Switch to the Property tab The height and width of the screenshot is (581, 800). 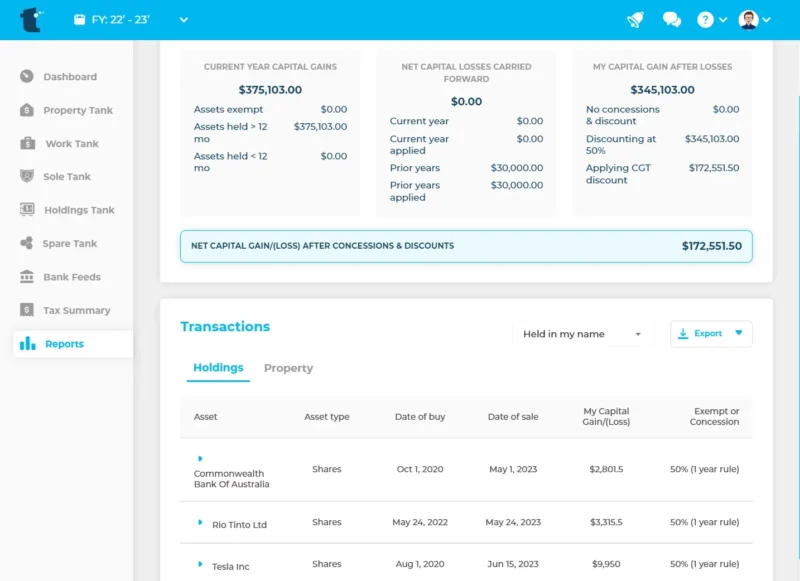tap(288, 368)
